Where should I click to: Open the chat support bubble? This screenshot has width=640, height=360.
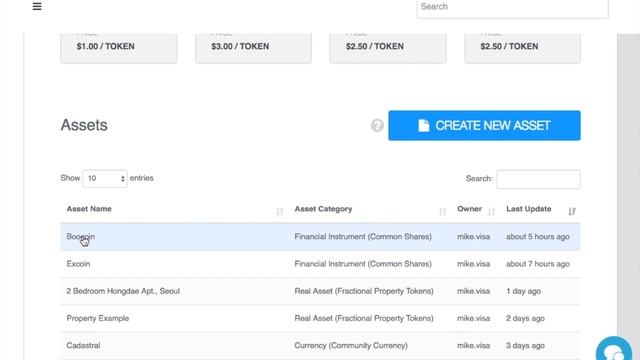(614, 350)
